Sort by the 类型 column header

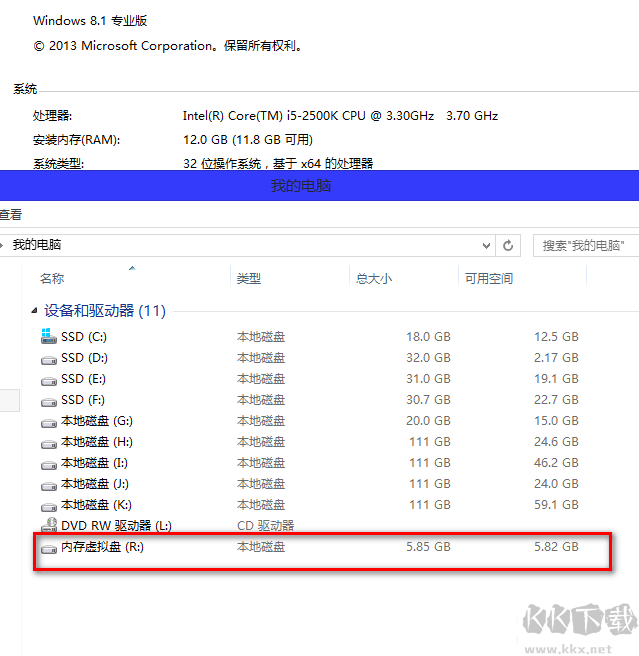tap(249, 279)
